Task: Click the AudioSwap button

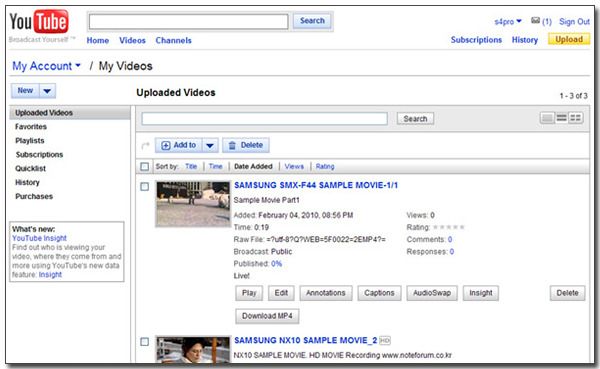Action: pyautogui.click(x=432, y=293)
